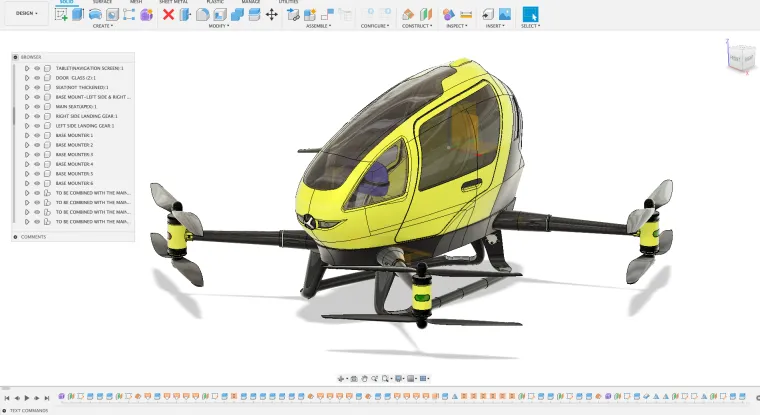This screenshot has height=415, width=760.
Task: Expand the RIGHT SIDE LANDING GEAR node
Action: pyautogui.click(x=27, y=116)
